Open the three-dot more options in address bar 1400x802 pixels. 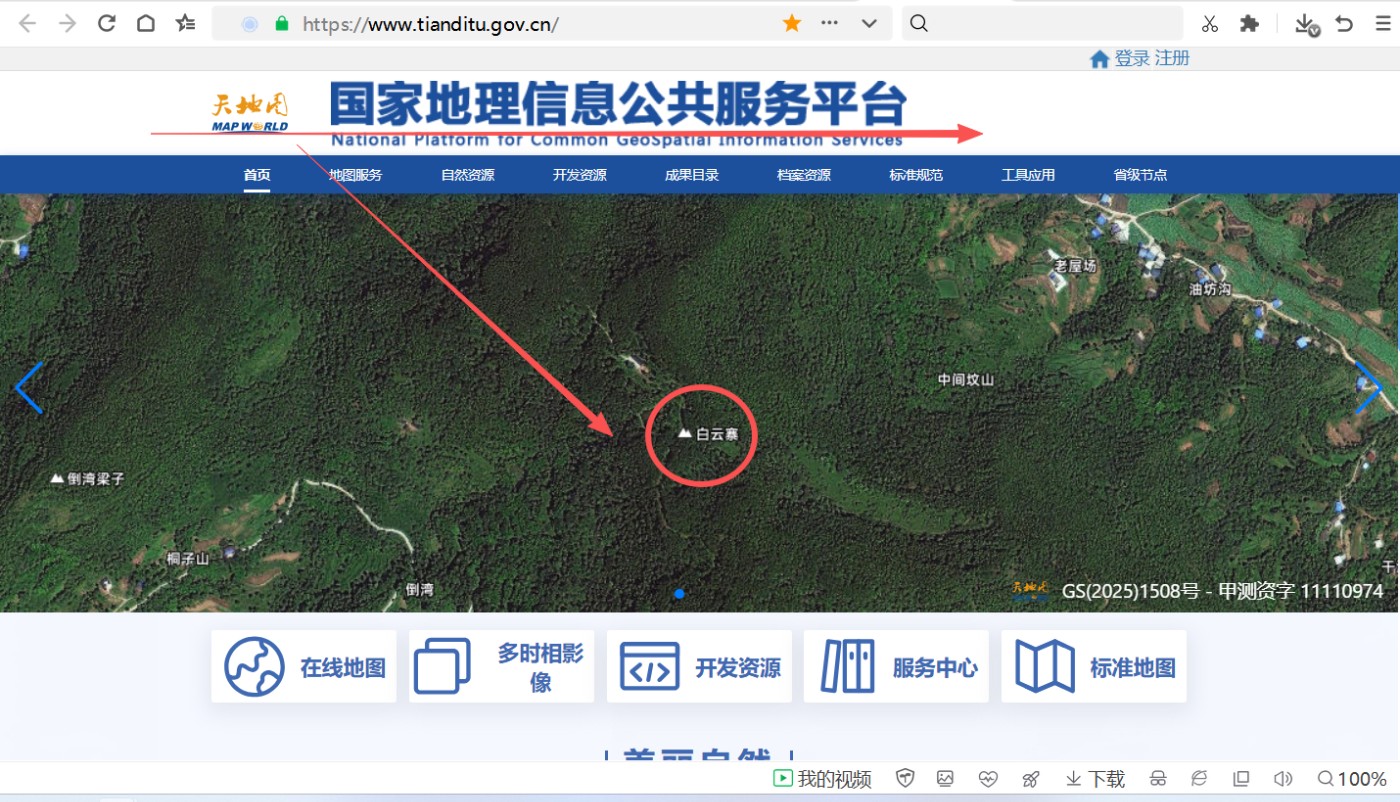tap(829, 23)
